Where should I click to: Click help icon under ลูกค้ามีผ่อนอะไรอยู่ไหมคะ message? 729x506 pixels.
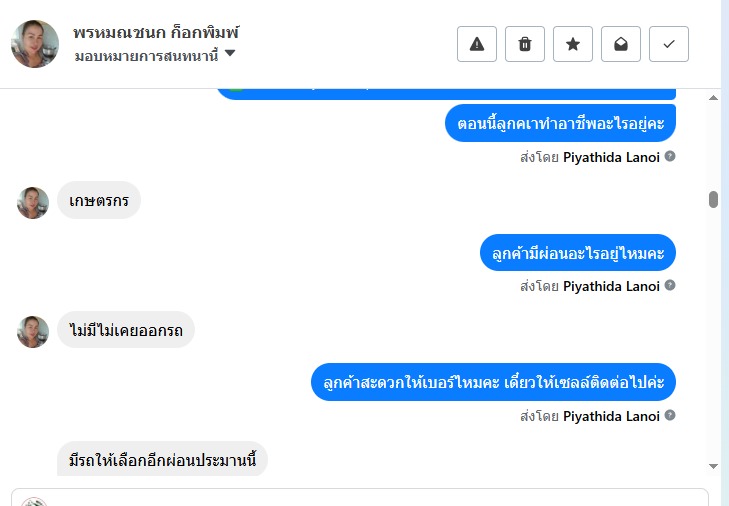pos(670,286)
